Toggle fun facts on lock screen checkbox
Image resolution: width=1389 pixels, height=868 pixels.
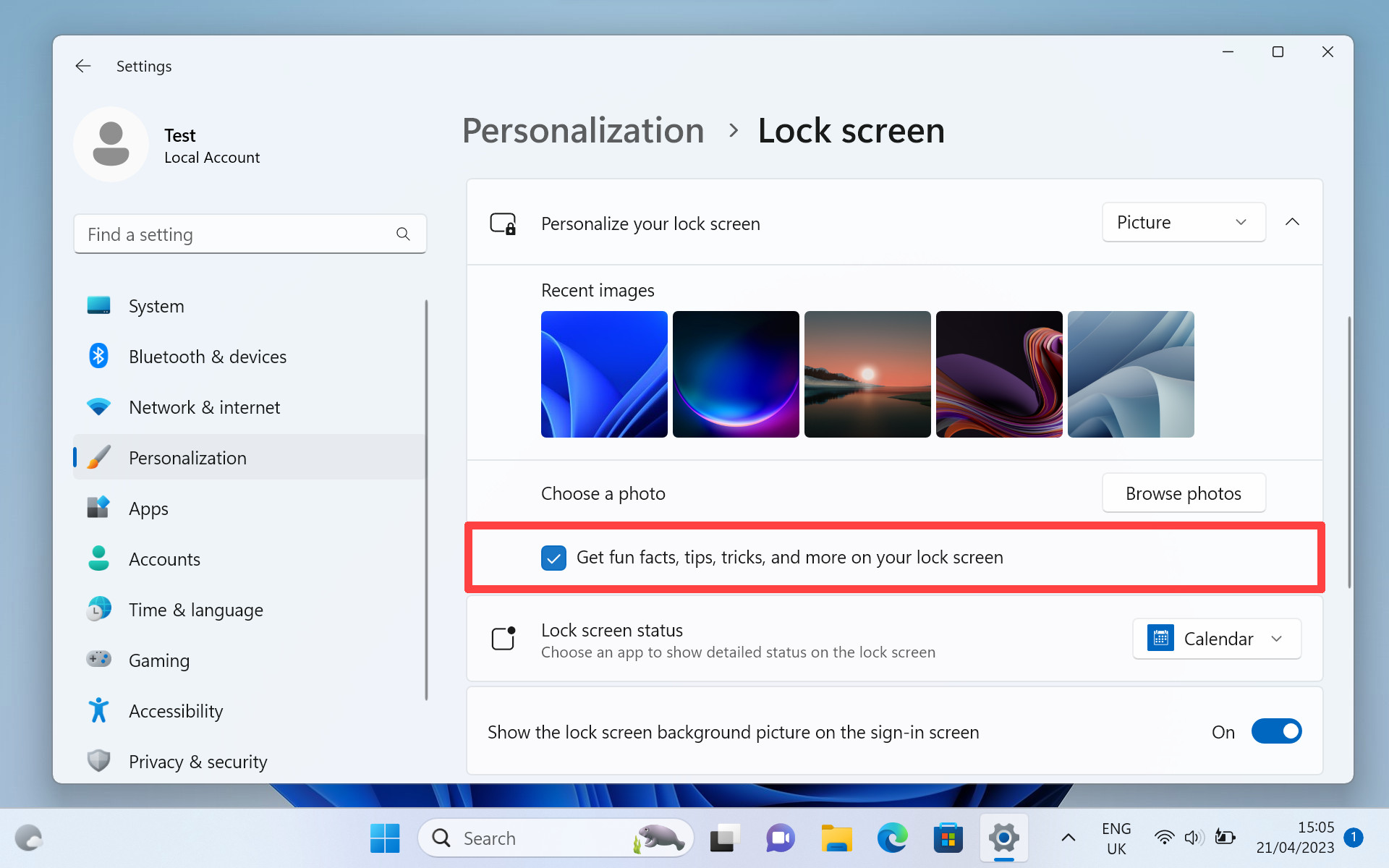553,557
